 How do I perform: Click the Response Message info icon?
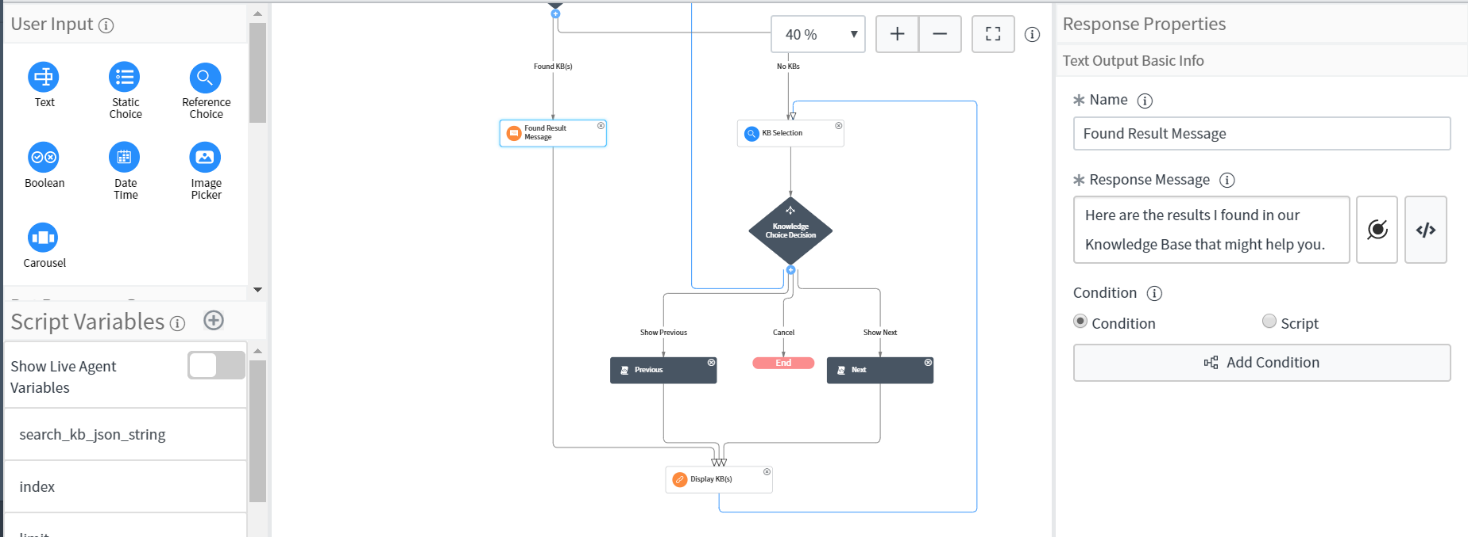pyautogui.click(x=1228, y=181)
